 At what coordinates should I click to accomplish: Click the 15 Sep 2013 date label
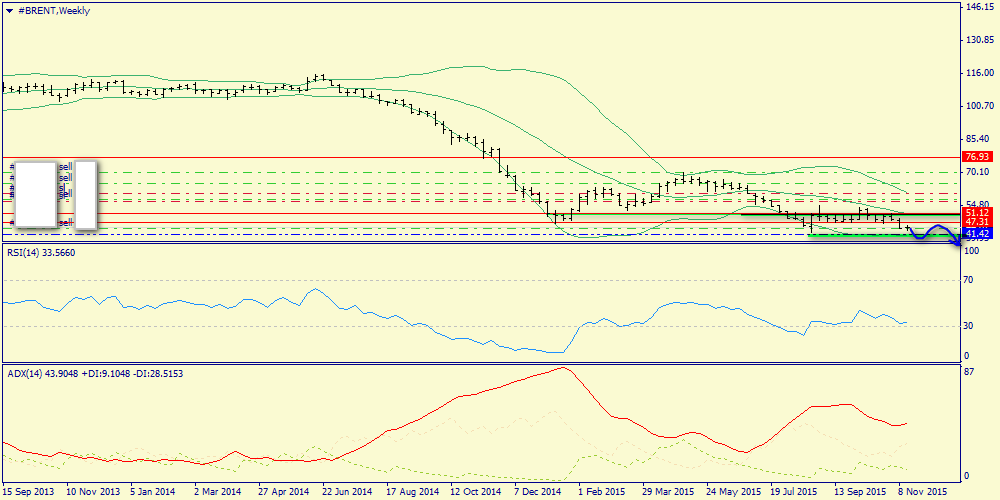27,492
